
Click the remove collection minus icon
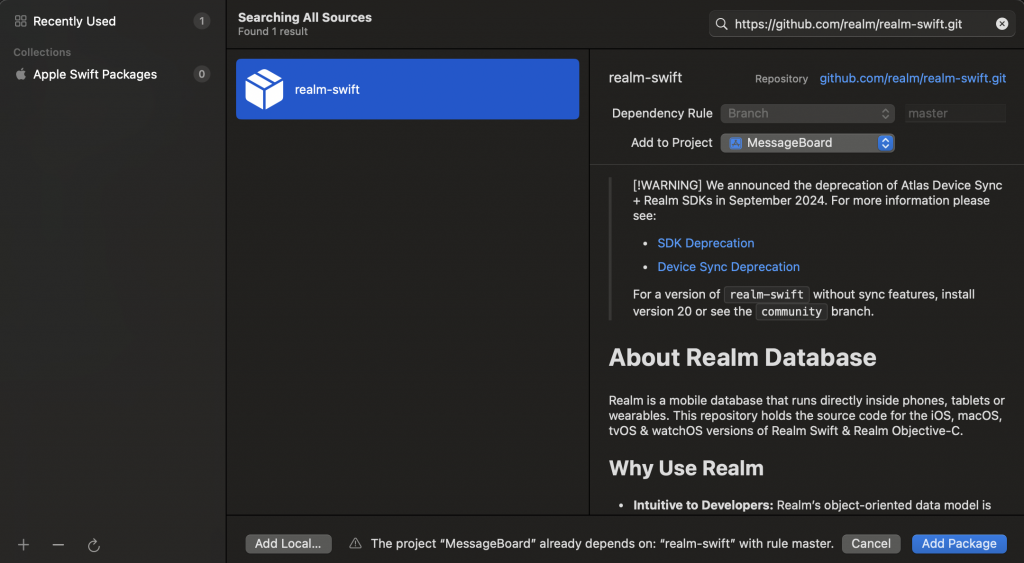click(x=58, y=545)
